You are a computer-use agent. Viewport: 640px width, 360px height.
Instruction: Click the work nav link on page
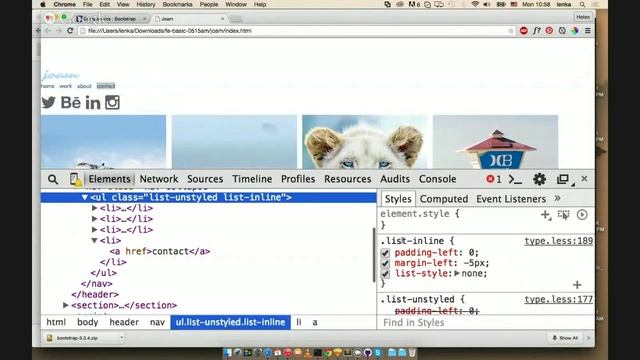65,86
